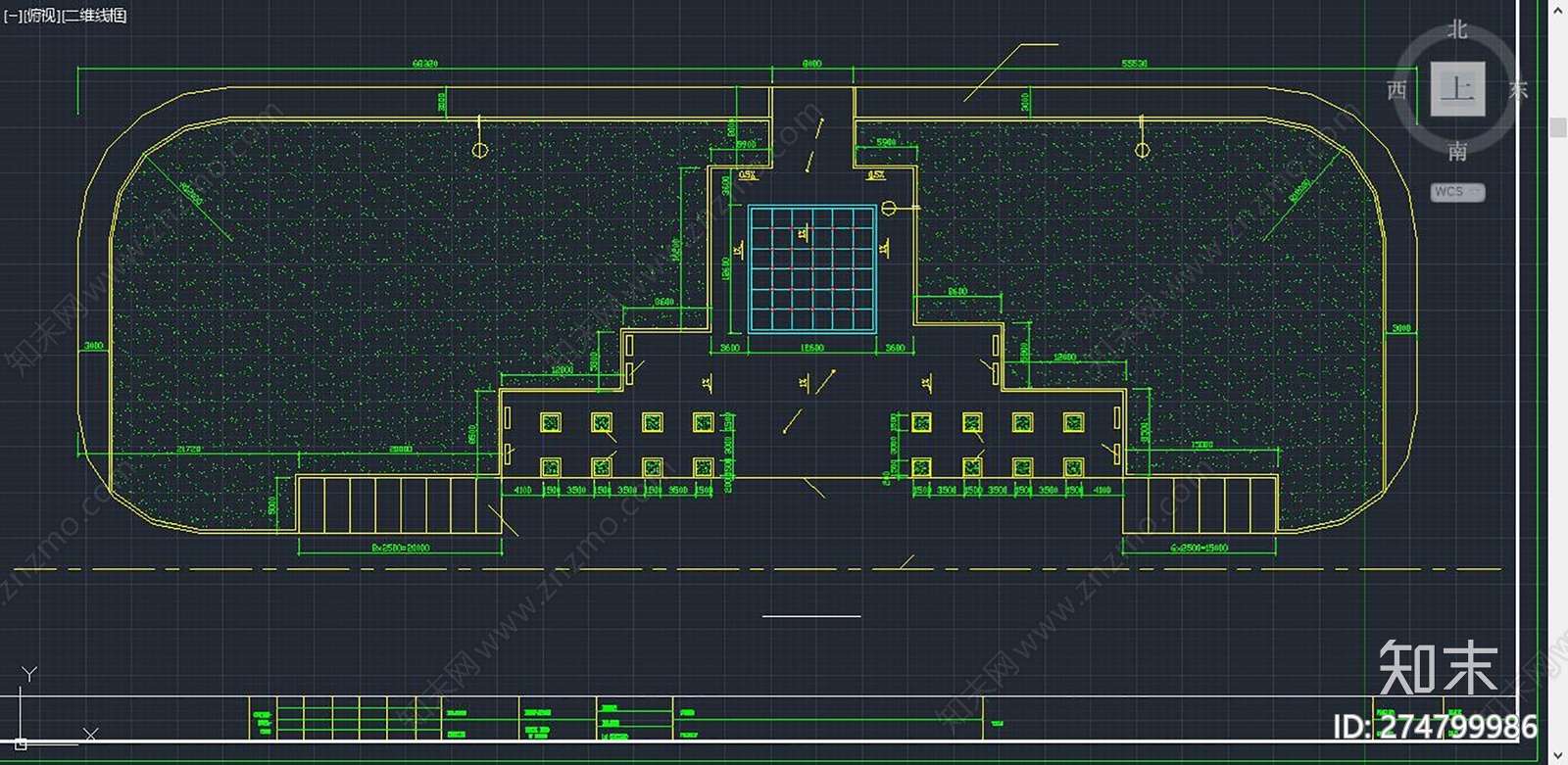Viewport: 1568px width, 765px height.
Task: Click 南 direction on the ViewCube compass
Action: [1457, 151]
